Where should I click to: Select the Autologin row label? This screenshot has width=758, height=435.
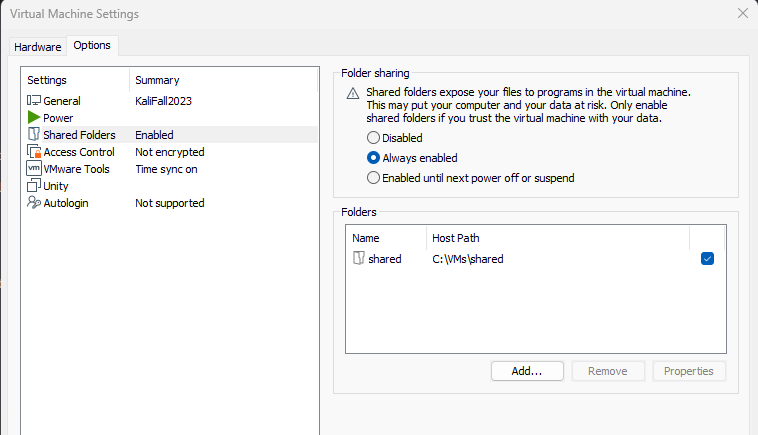point(66,203)
